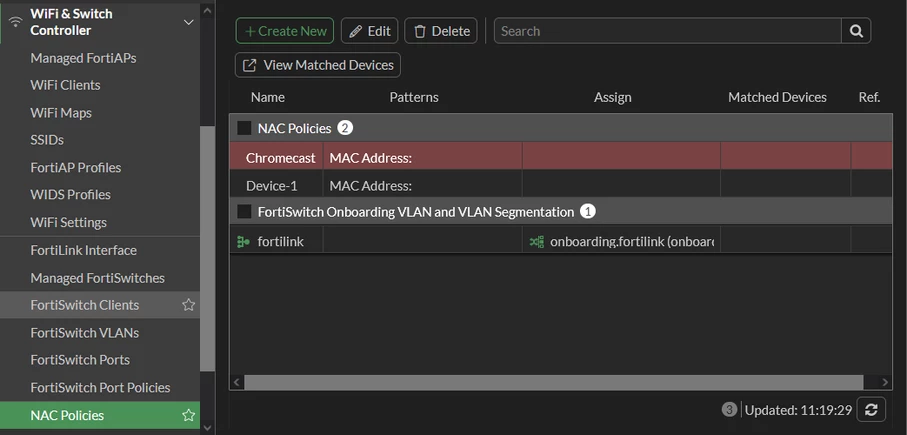The height and width of the screenshot is (435, 907).
Task: Click sidebar scroll down arrow
Action: (x=207, y=428)
